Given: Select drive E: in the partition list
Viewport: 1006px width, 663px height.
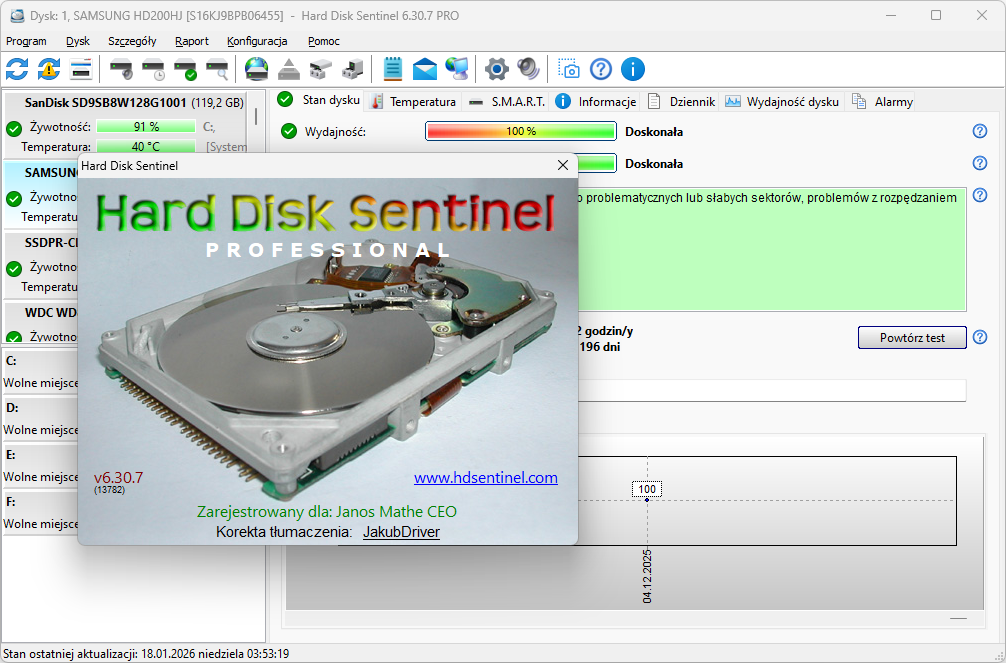Looking at the screenshot, I should pos(40,465).
